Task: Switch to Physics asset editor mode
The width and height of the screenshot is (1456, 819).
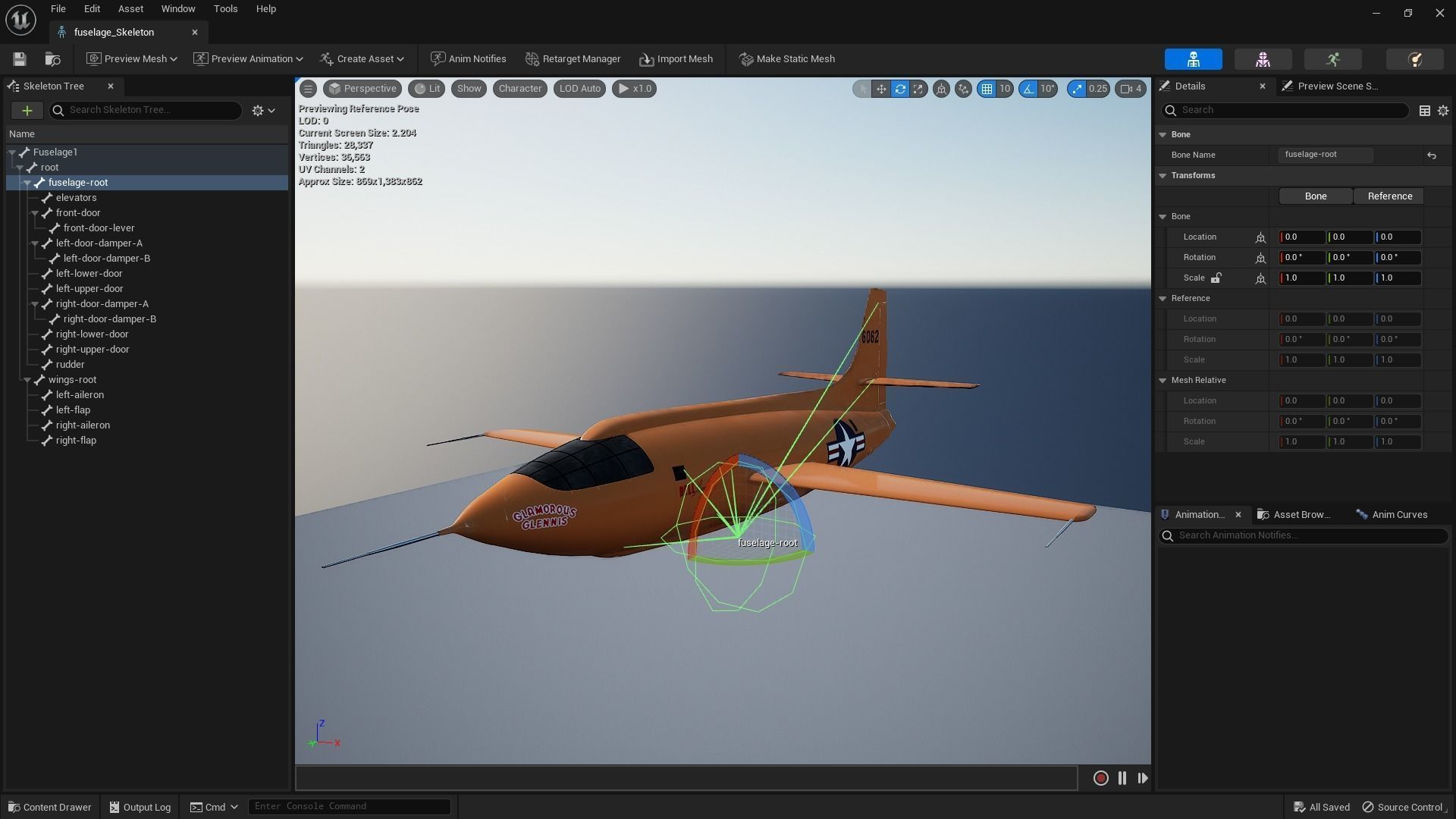Action: click(x=1414, y=59)
